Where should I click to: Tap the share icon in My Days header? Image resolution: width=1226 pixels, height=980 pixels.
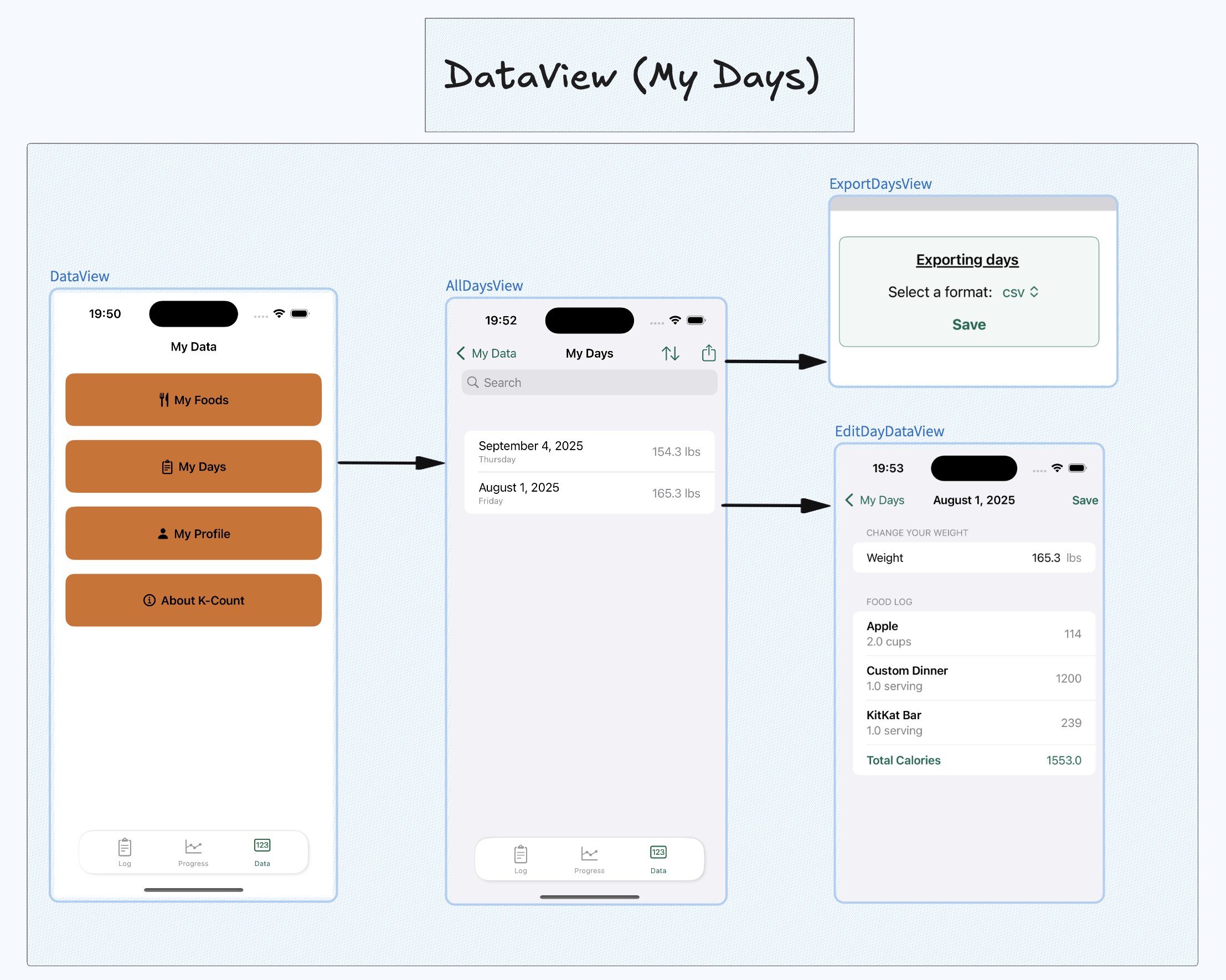pyautogui.click(x=708, y=353)
